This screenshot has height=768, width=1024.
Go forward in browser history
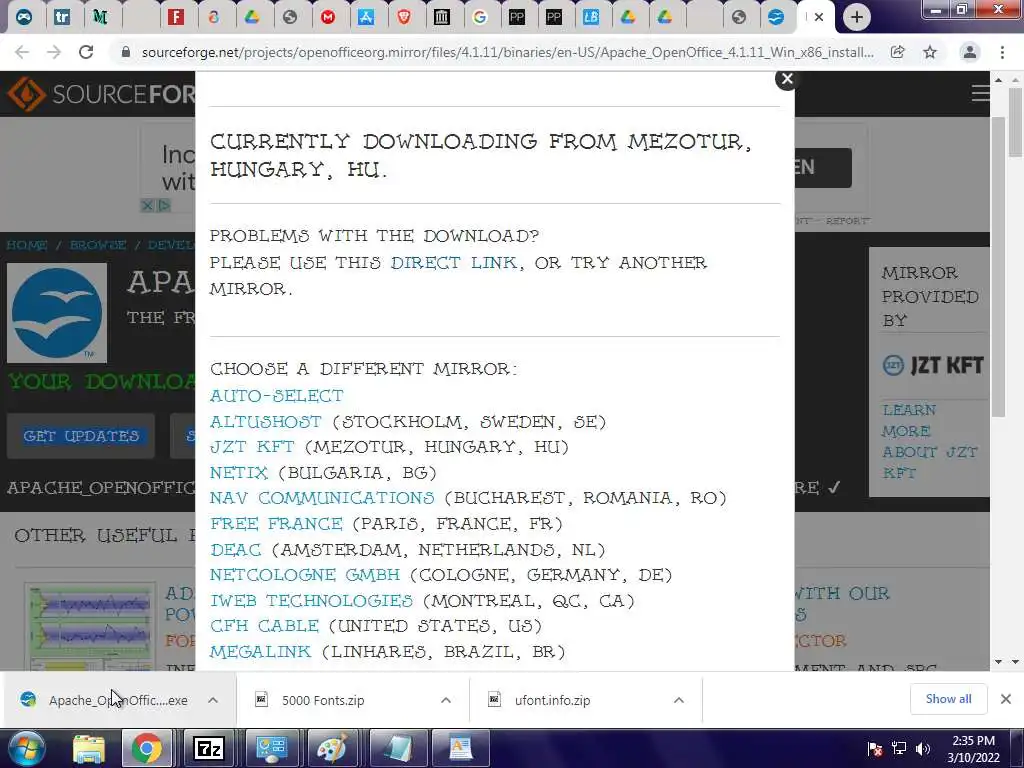click(x=54, y=52)
